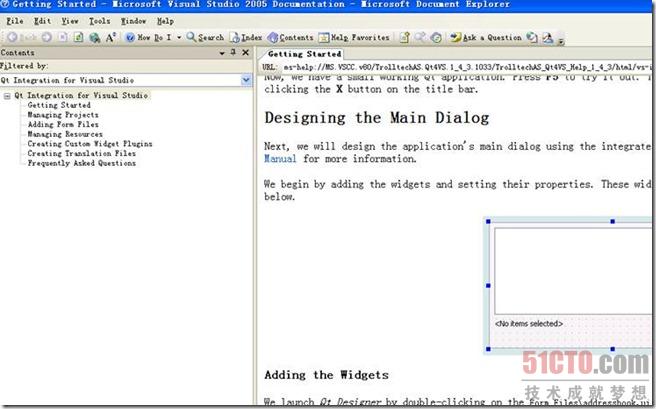Viewport: 656px width, 409px height.
Task: Open the Tools menu
Action: click(99, 21)
